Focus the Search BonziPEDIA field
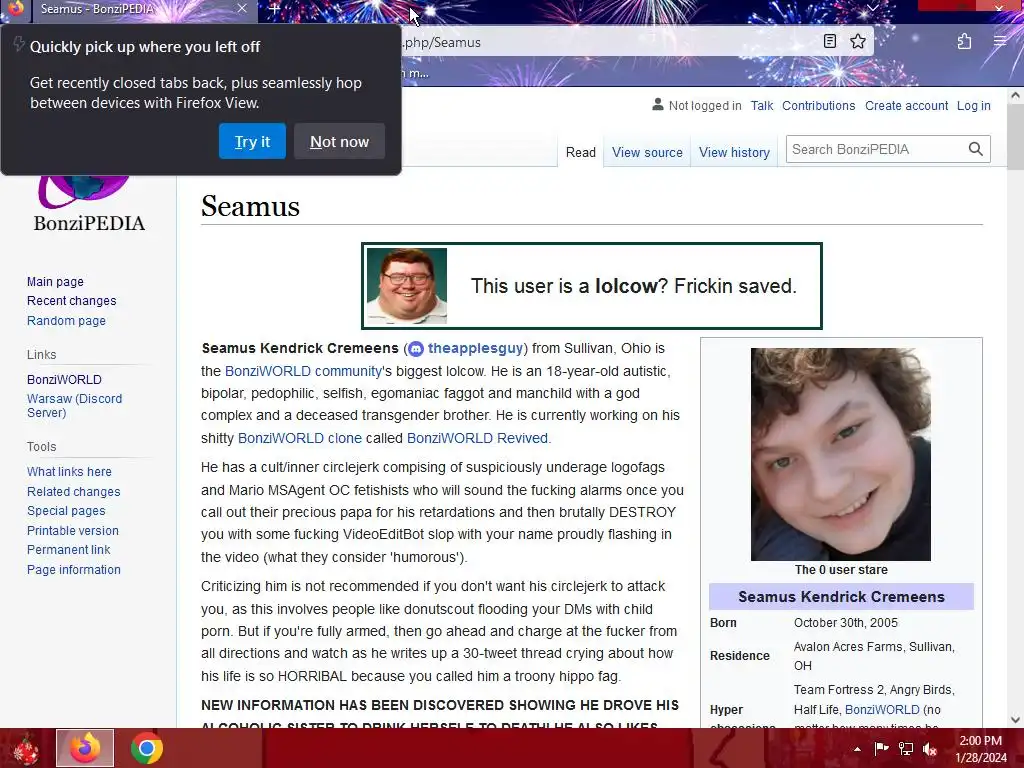 (x=878, y=150)
